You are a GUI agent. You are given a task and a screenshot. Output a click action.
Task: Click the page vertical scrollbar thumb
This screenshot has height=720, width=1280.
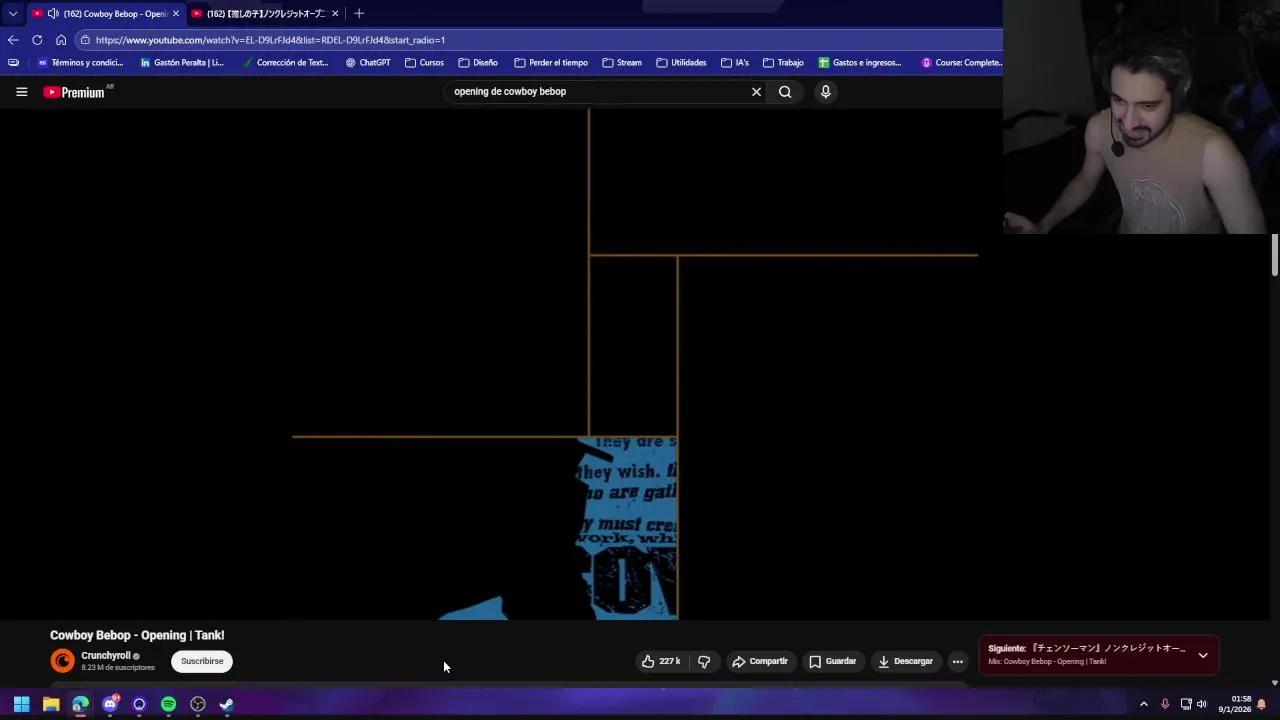(x=1274, y=255)
